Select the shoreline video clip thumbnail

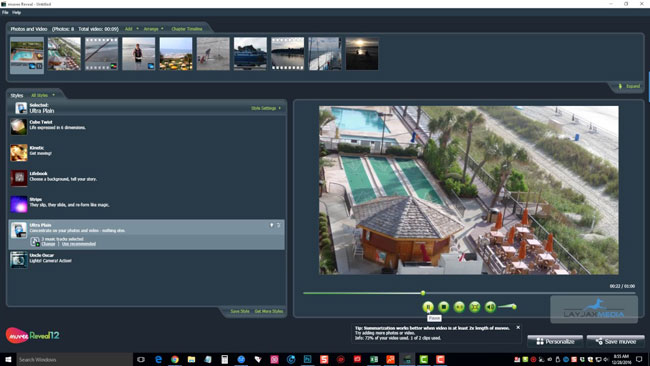[288, 54]
